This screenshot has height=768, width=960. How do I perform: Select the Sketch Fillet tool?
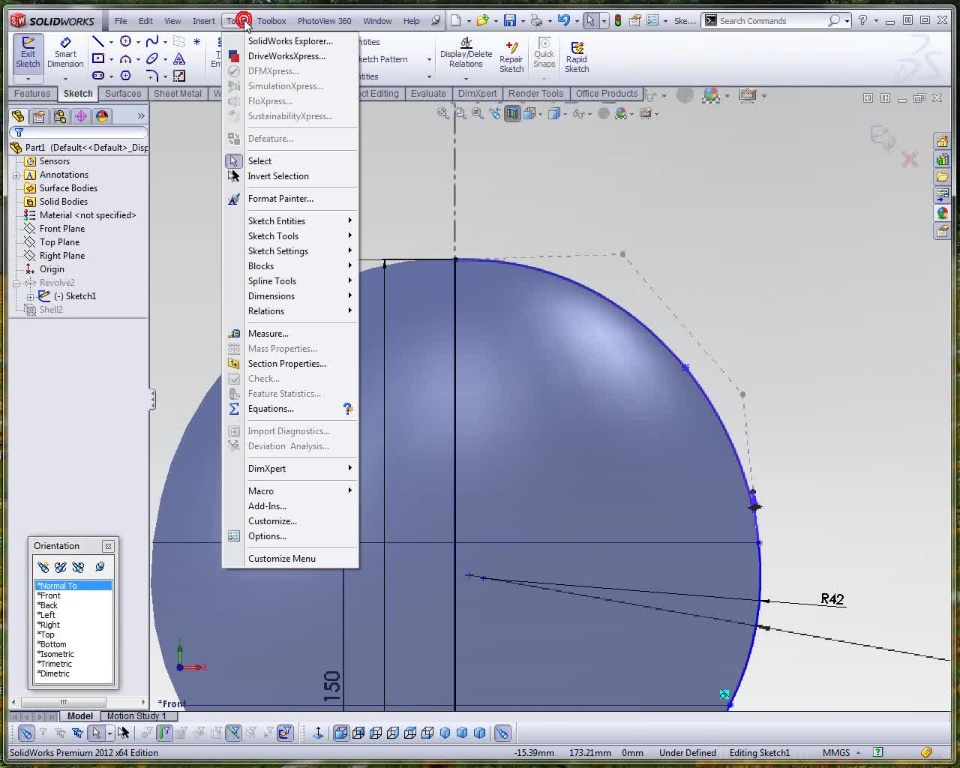pyautogui.click(x=152, y=75)
